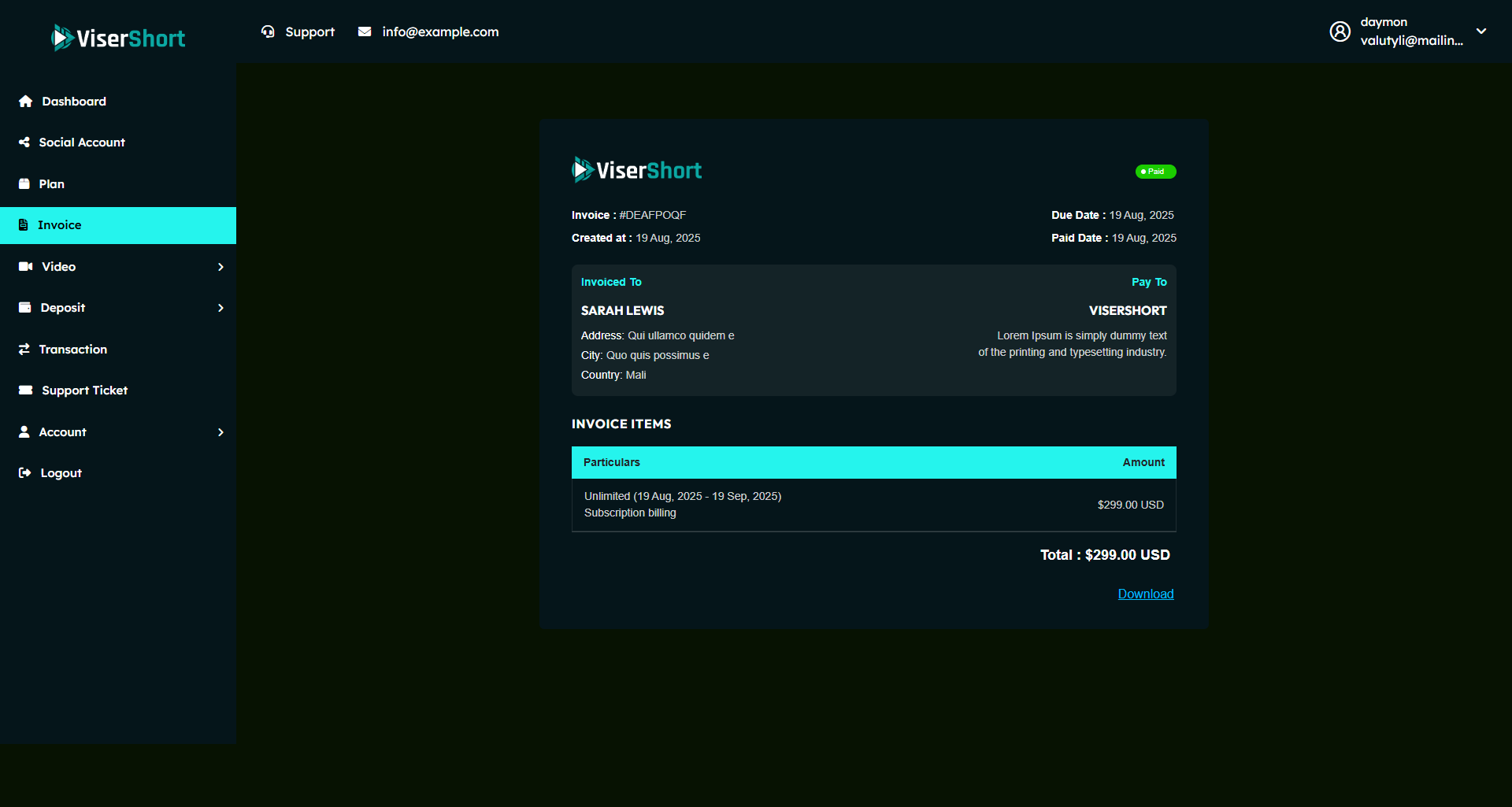Click the Social Account share icon
This screenshot has height=807, width=1512.
24,143
